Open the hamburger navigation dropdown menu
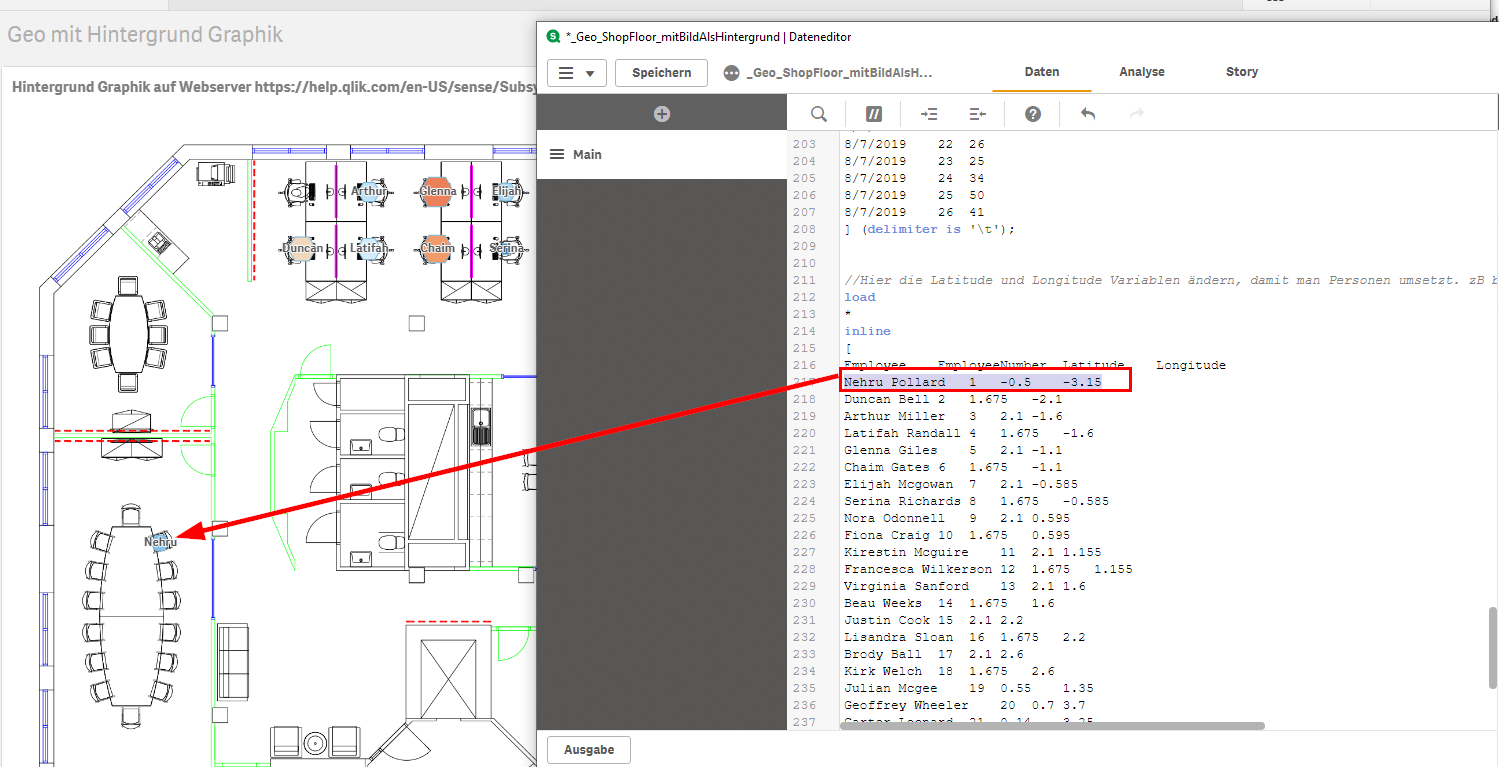1499x767 pixels. tap(577, 73)
